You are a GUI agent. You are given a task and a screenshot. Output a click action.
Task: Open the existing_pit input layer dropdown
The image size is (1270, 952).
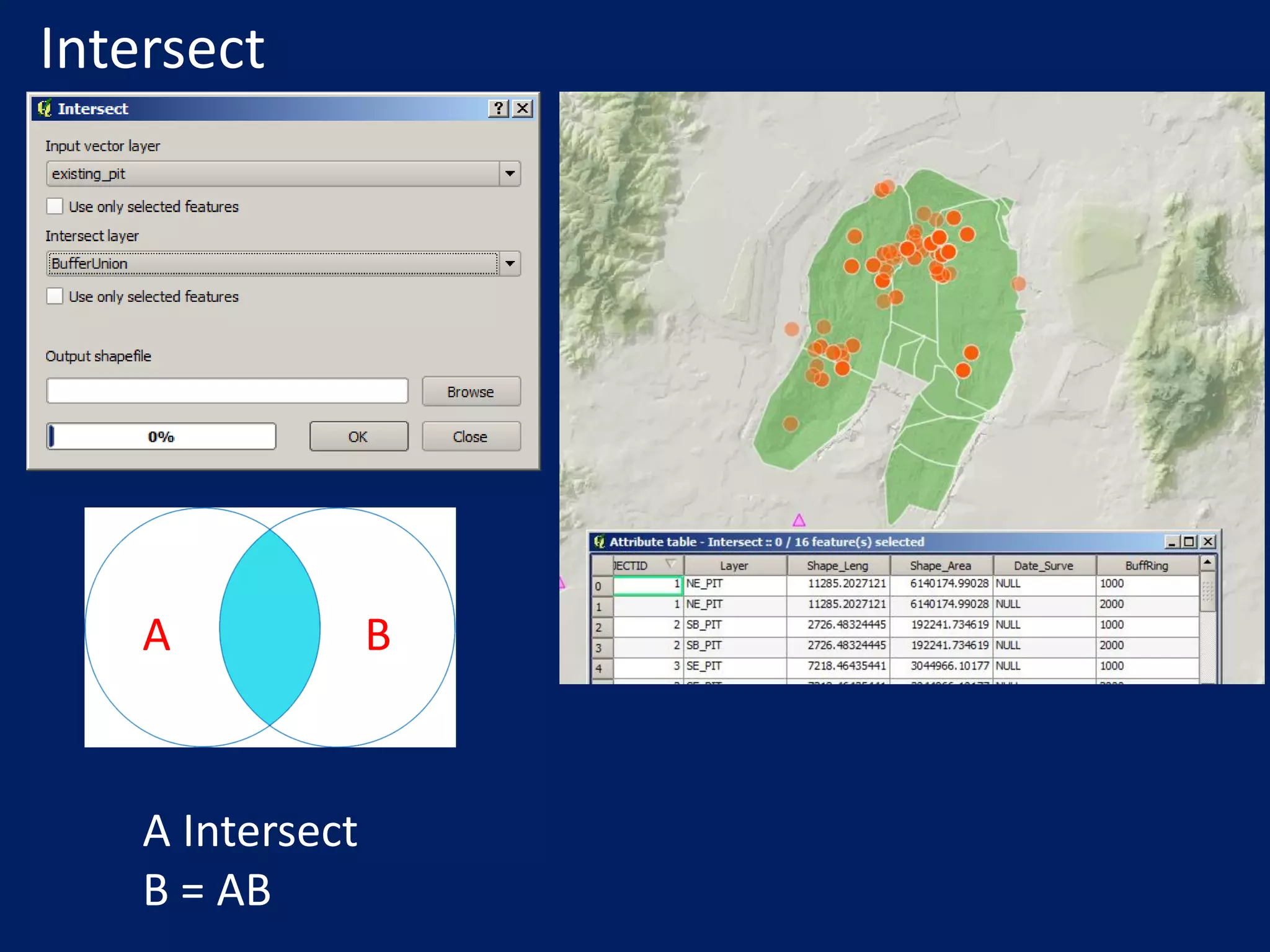pyautogui.click(x=510, y=174)
